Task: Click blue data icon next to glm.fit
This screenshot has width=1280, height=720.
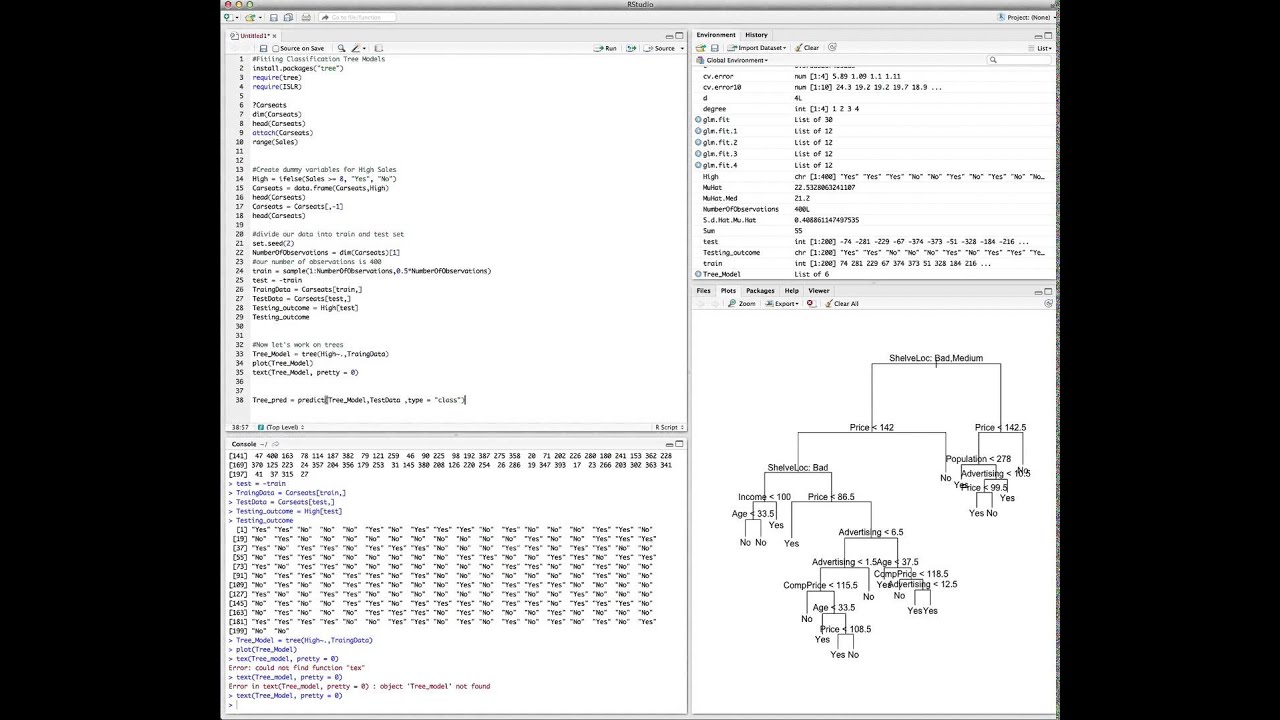Action: coord(698,120)
